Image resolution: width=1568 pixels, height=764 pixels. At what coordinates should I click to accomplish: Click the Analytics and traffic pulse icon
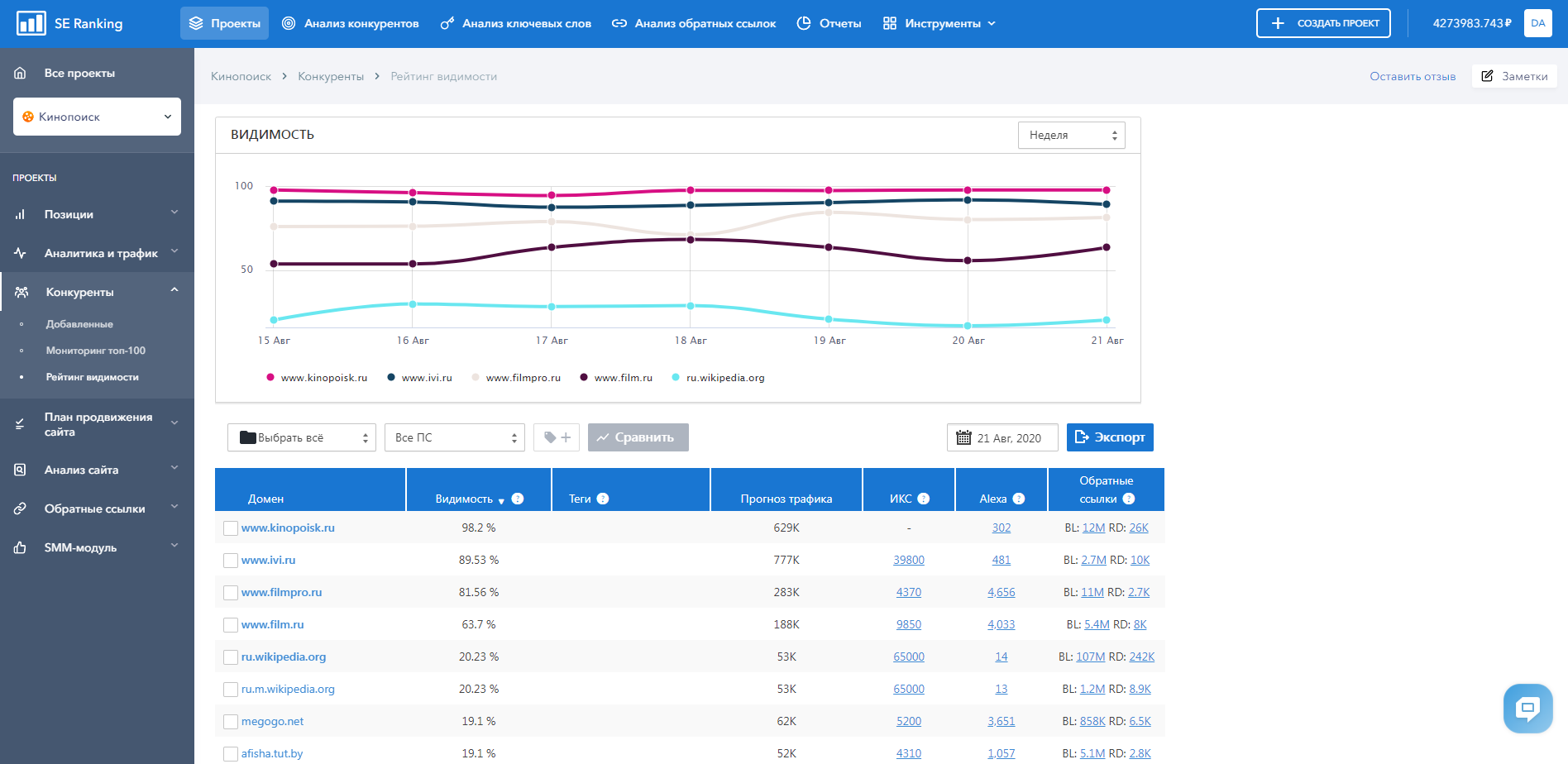(21, 253)
